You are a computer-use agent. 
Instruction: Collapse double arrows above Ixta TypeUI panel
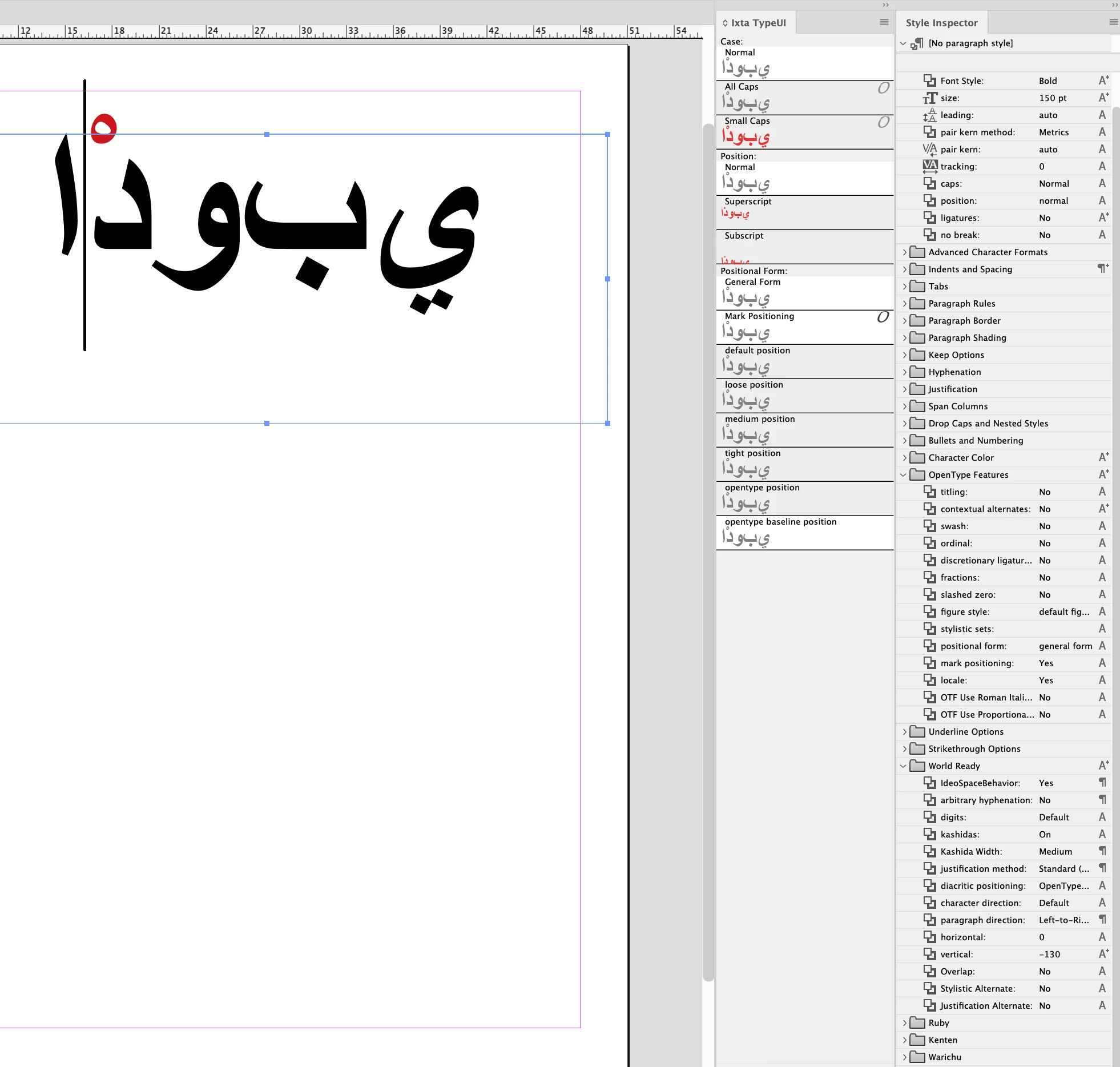885,5
